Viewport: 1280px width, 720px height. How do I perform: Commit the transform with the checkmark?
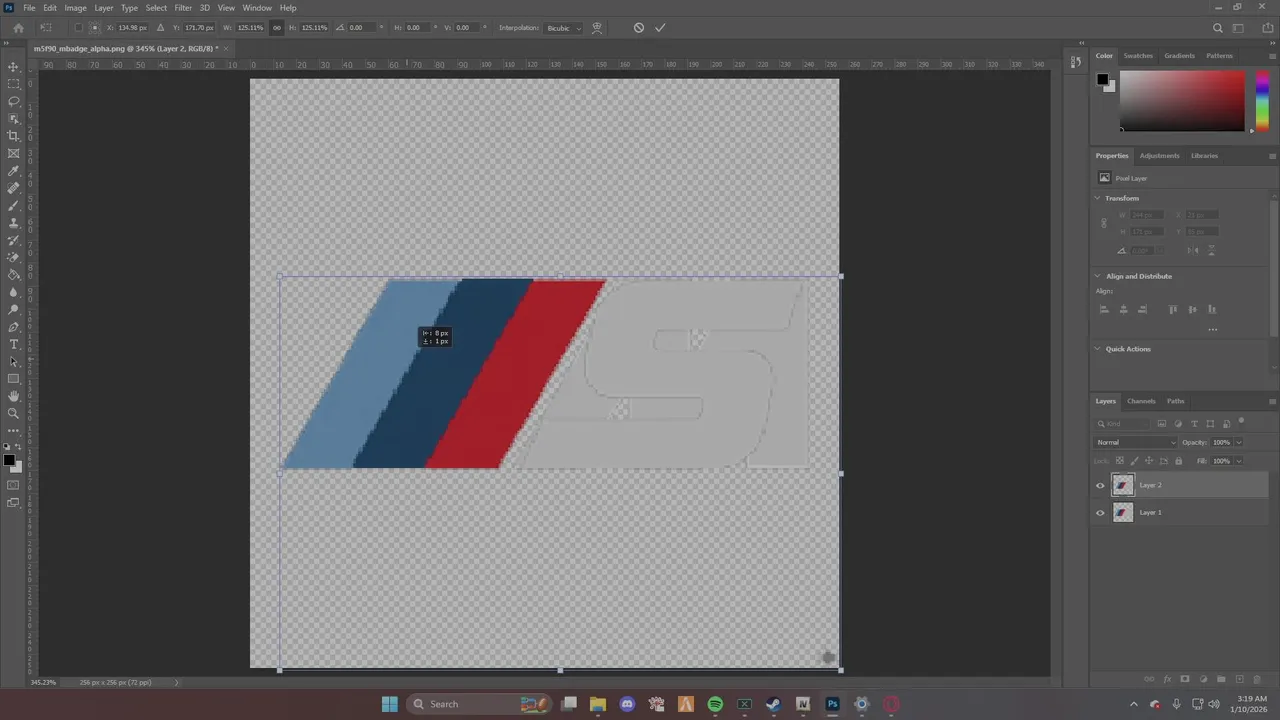660,28
